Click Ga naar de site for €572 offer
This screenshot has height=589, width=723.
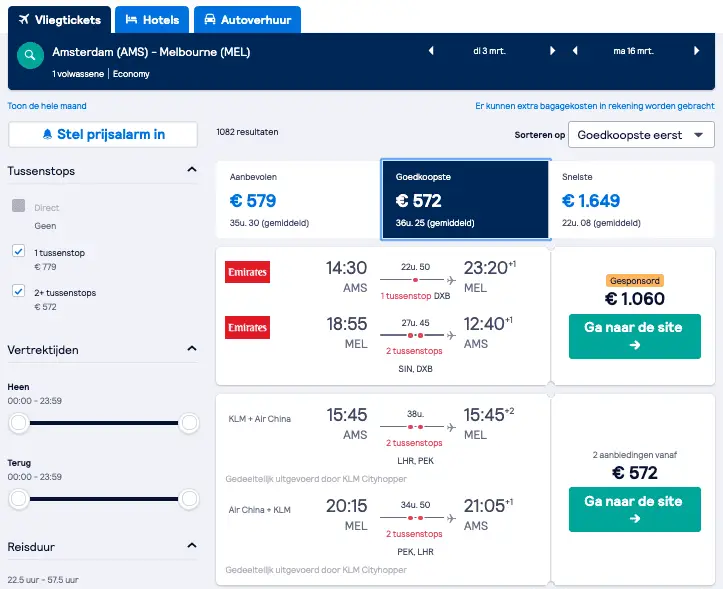pyautogui.click(x=634, y=509)
